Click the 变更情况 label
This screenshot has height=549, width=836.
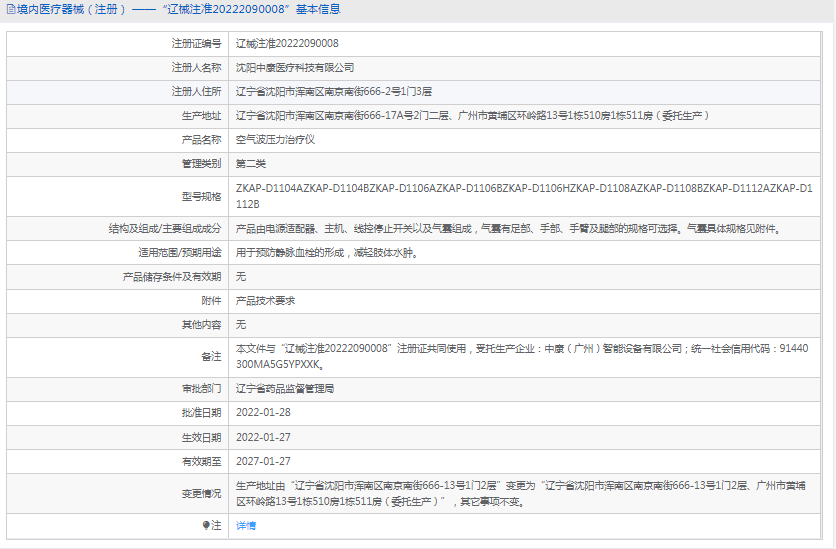pyautogui.click(x=201, y=494)
